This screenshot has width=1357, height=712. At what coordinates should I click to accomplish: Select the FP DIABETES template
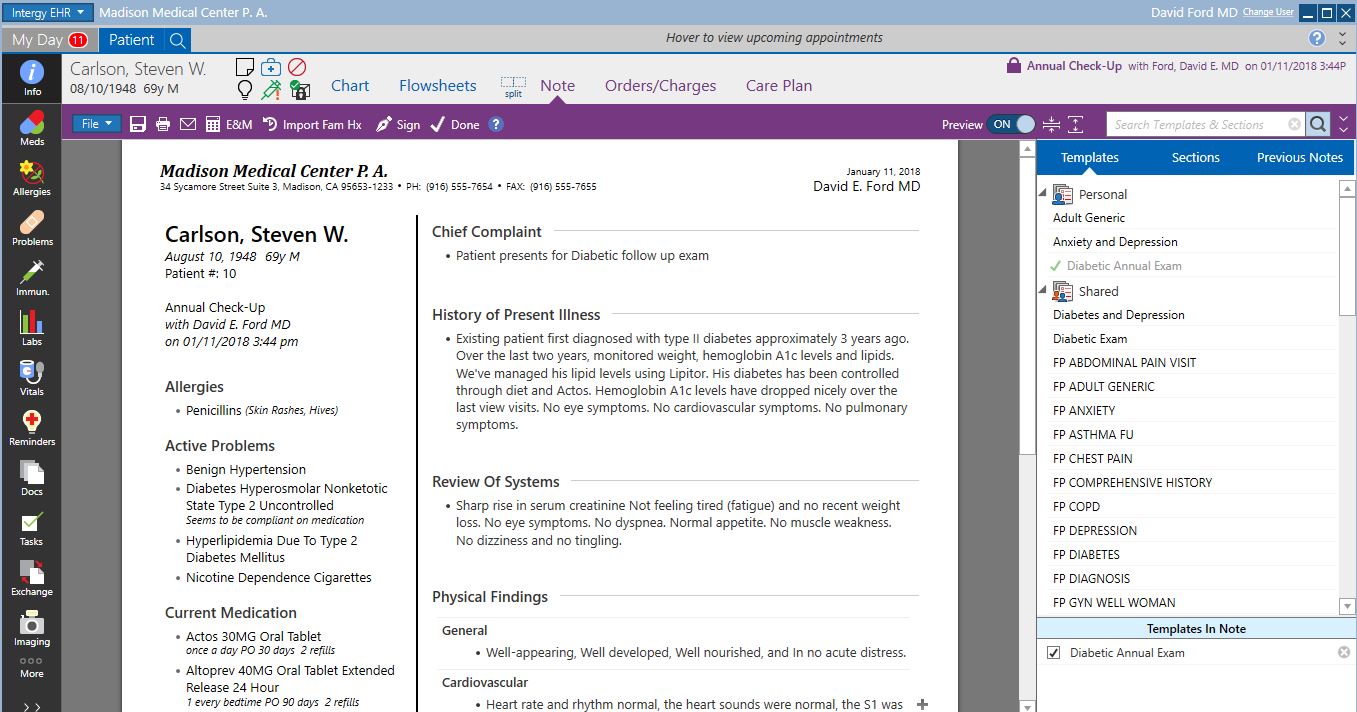(1086, 555)
